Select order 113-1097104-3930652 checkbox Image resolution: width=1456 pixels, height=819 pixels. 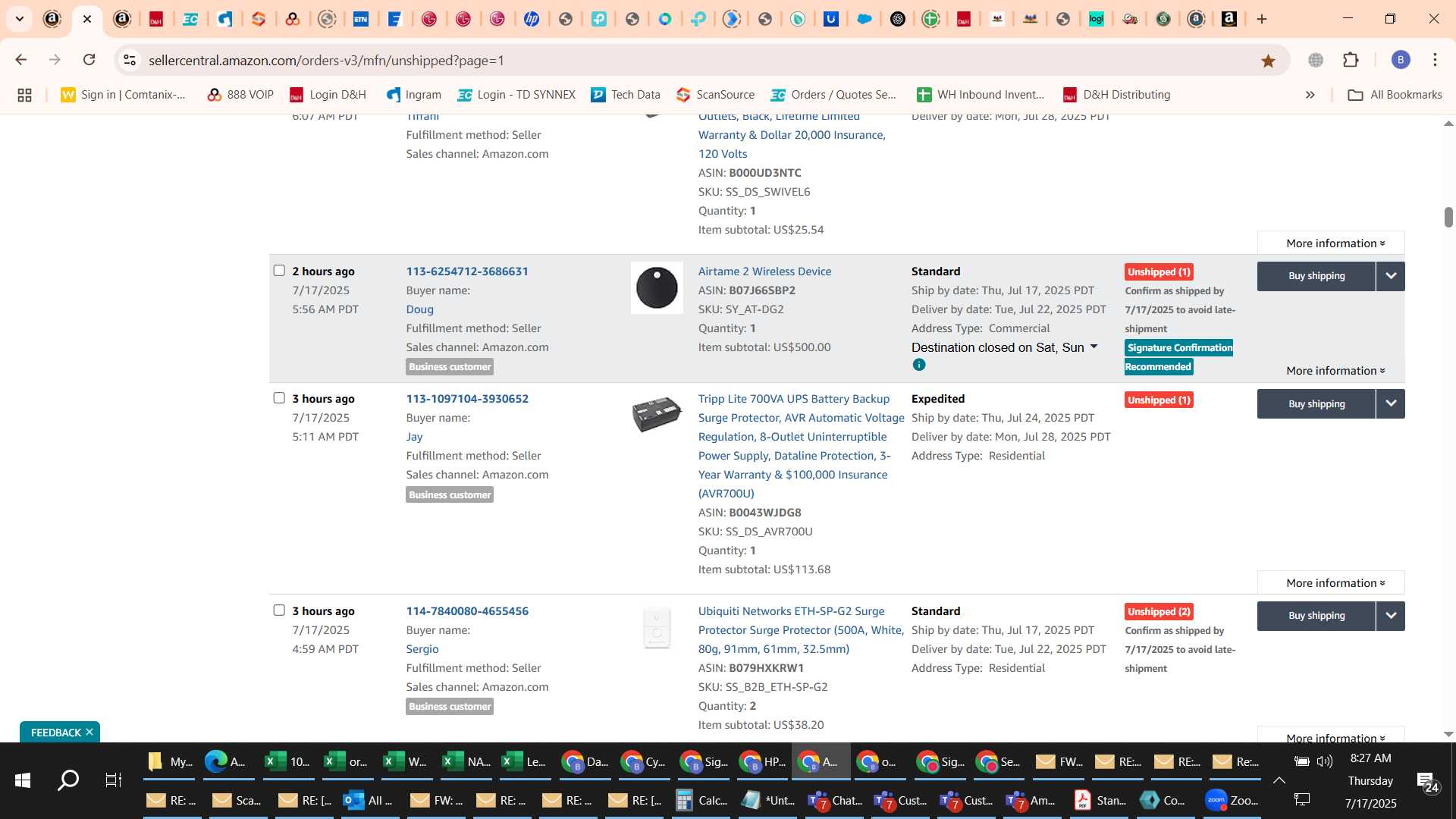[279, 398]
